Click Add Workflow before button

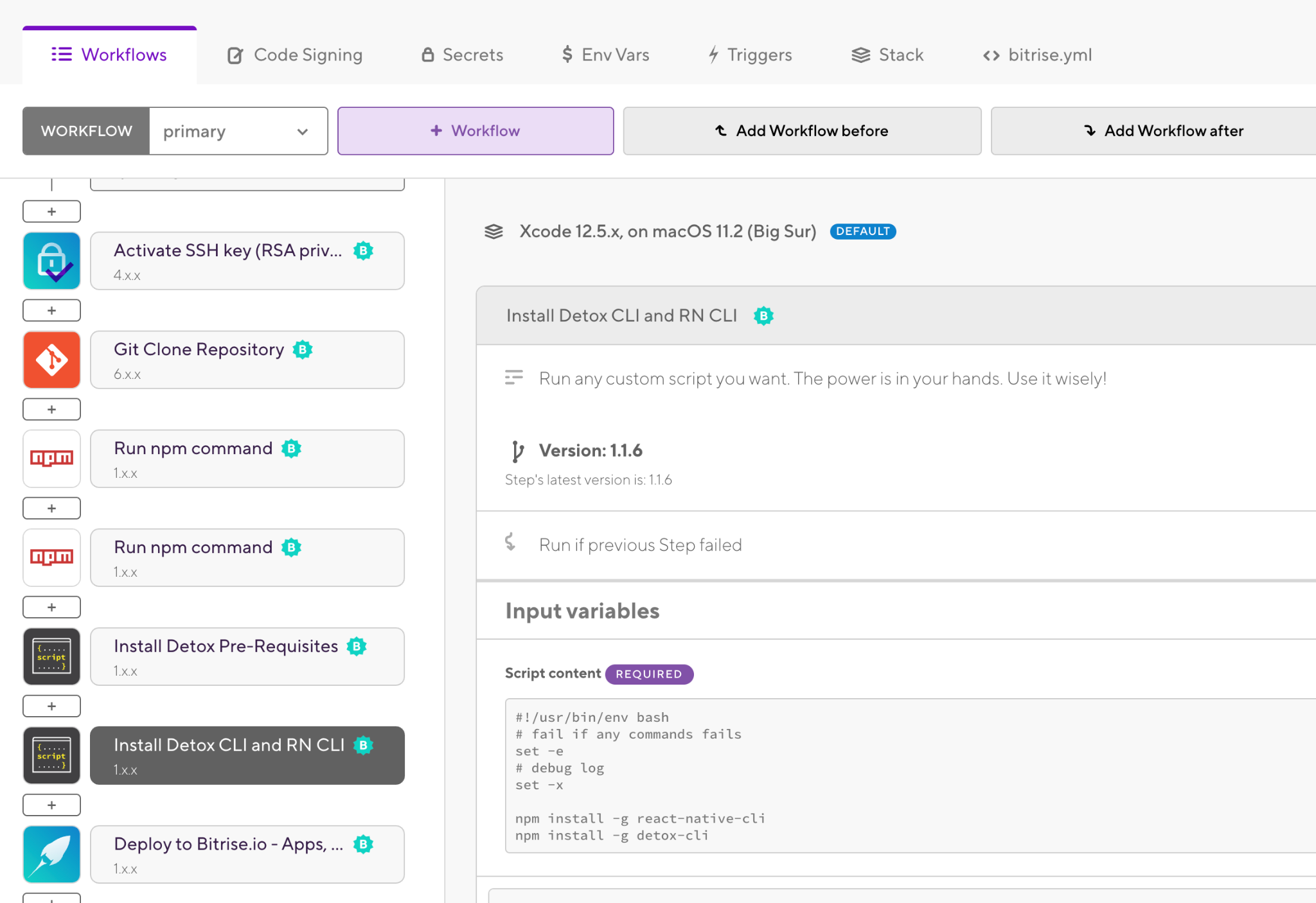pyautogui.click(x=802, y=131)
